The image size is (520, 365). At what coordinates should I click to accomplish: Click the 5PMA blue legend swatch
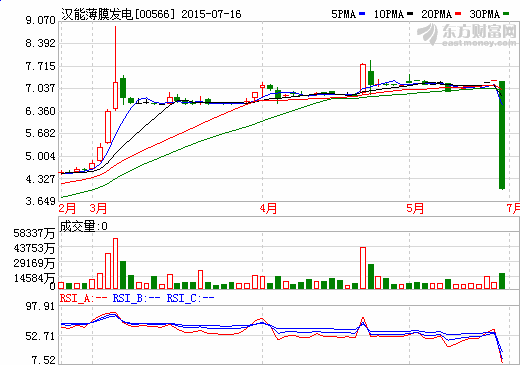coord(362,14)
